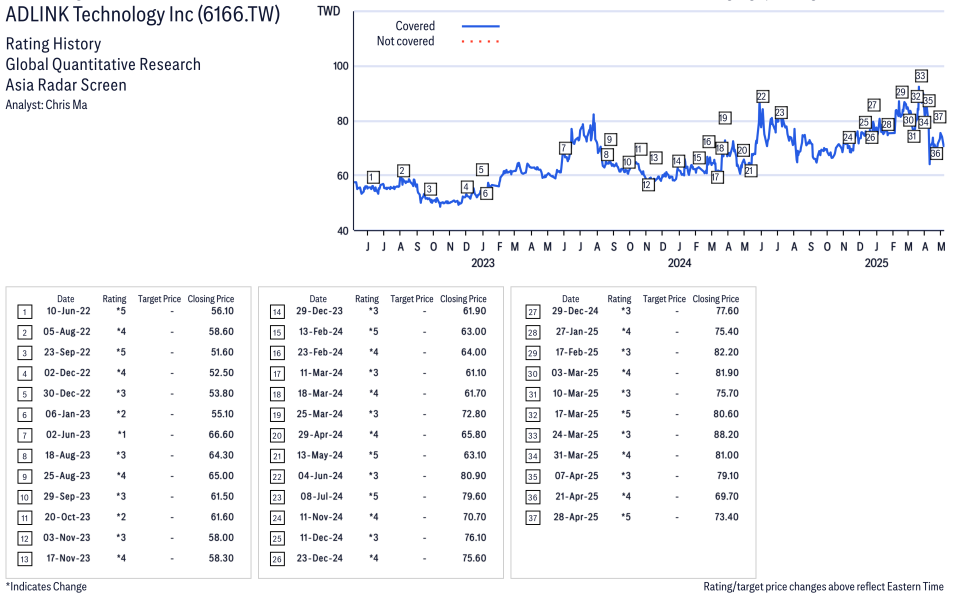Click the 77.60 closing price cell
The width and height of the screenshot is (955, 593).
click(x=727, y=311)
